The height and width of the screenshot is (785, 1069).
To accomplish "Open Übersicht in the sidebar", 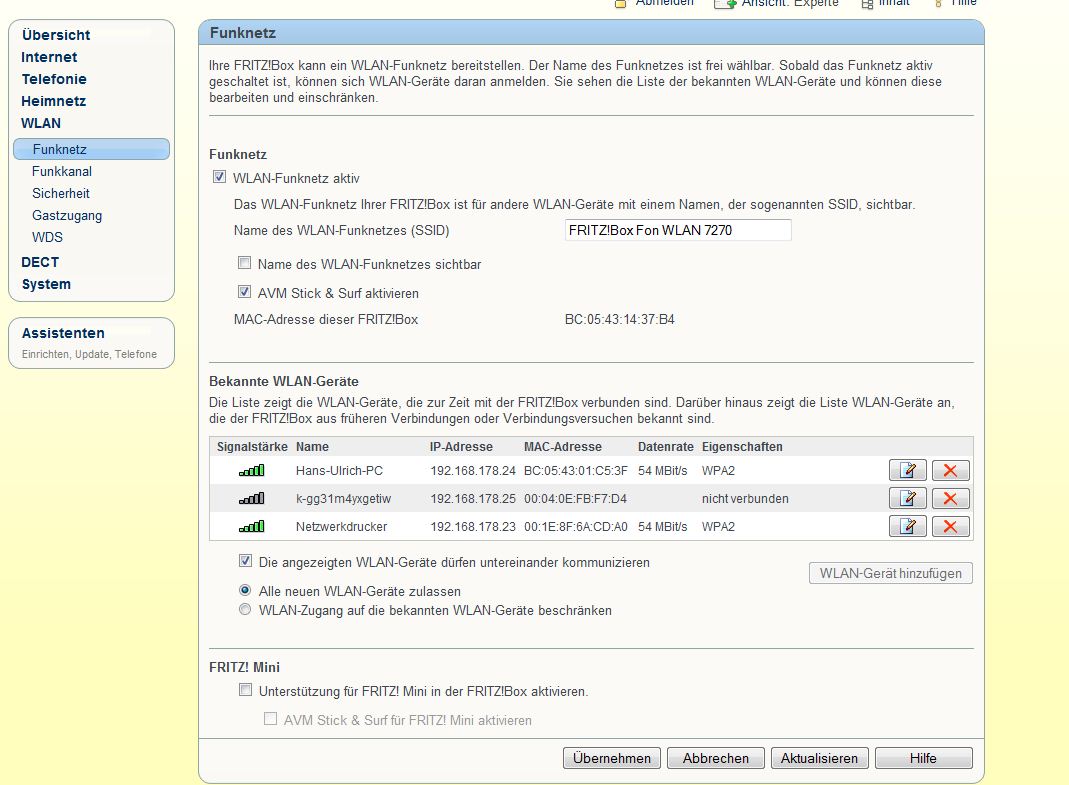I will [x=56, y=35].
